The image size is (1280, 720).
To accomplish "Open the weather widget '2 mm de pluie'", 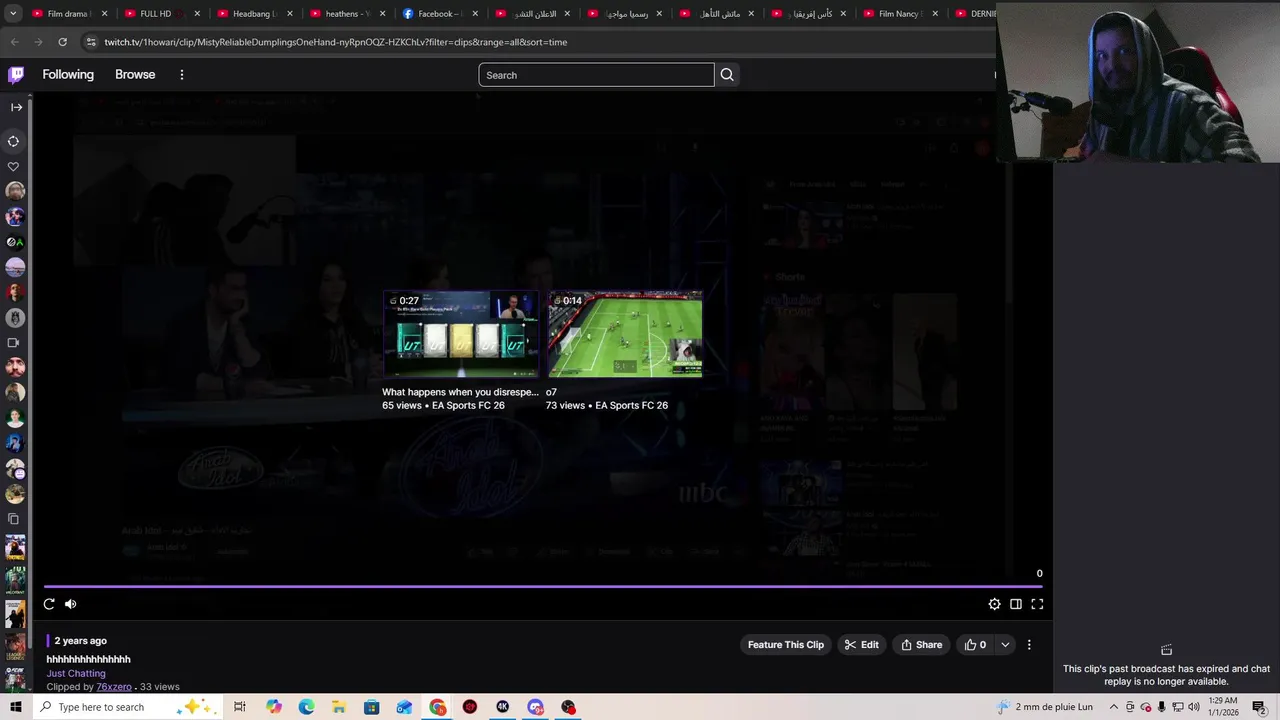I will coord(1045,707).
